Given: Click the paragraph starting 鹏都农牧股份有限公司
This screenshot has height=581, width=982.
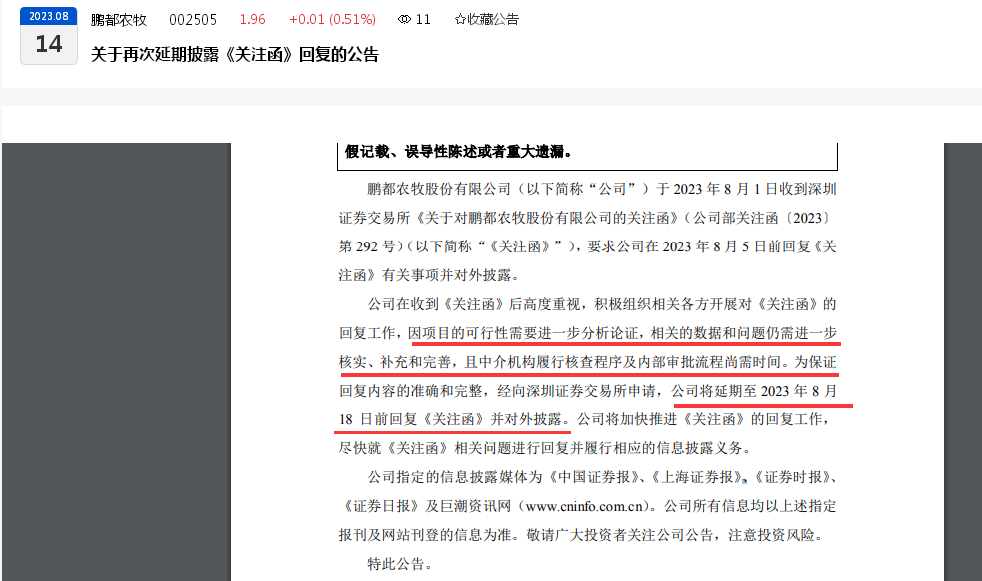Looking at the screenshot, I should (587, 232).
